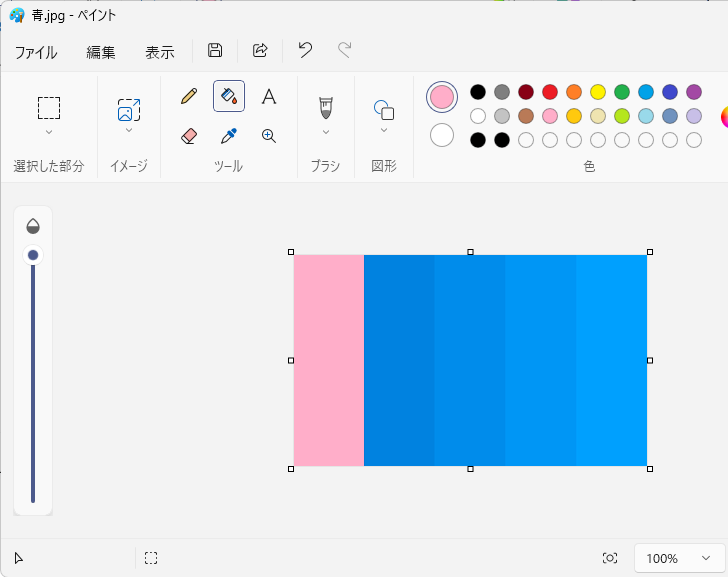Open the 編集 menu

[101, 52]
